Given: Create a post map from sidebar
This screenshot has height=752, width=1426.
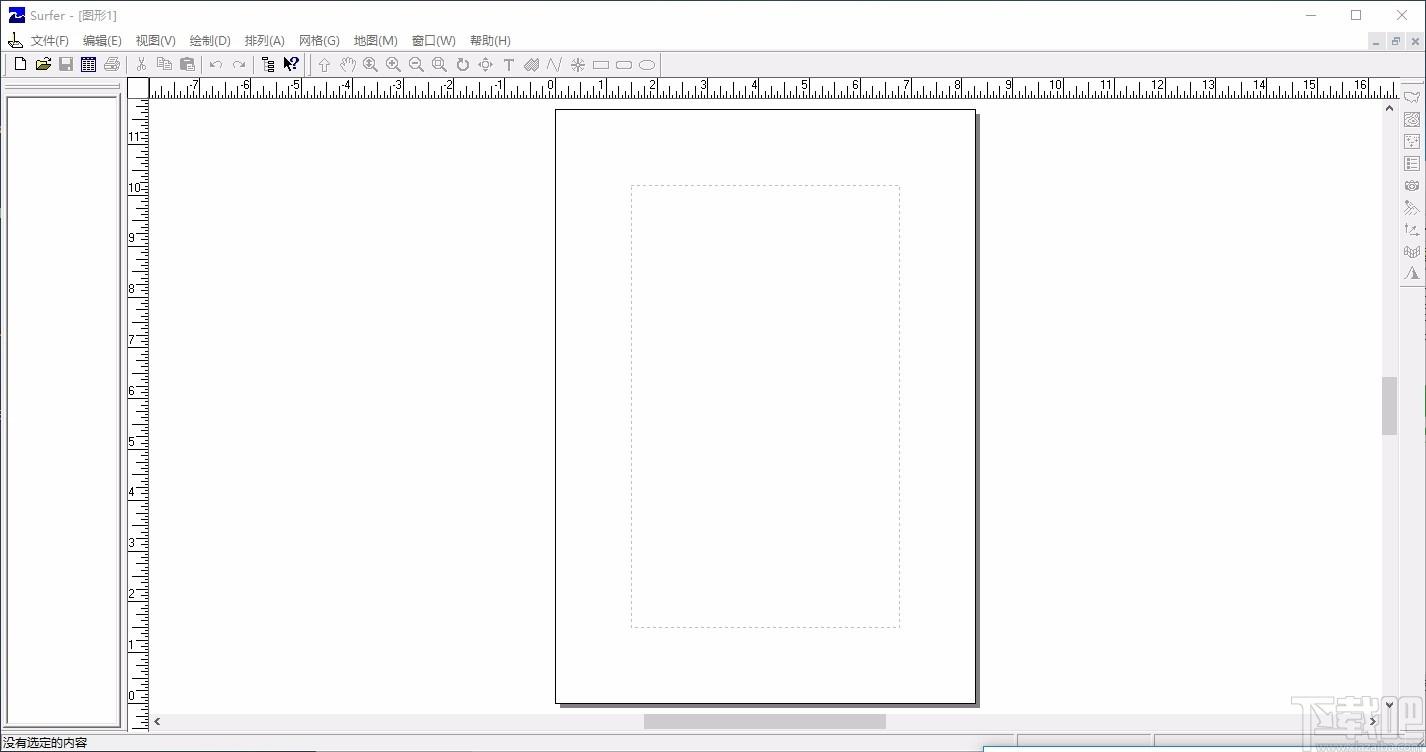Looking at the screenshot, I should click(1412, 141).
